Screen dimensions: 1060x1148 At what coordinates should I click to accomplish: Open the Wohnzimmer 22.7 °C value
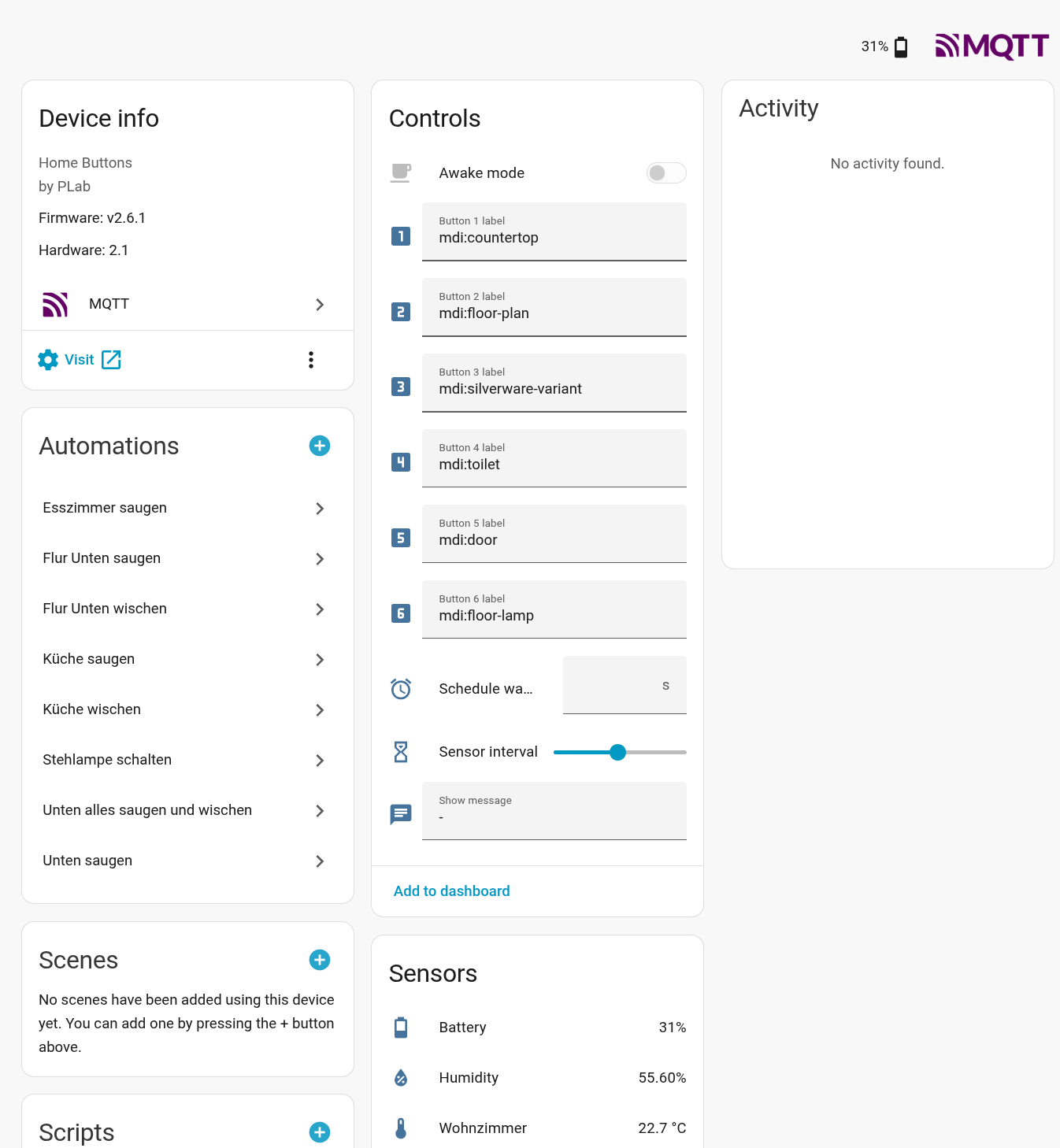pyautogui.click(x=662, y=1128)
